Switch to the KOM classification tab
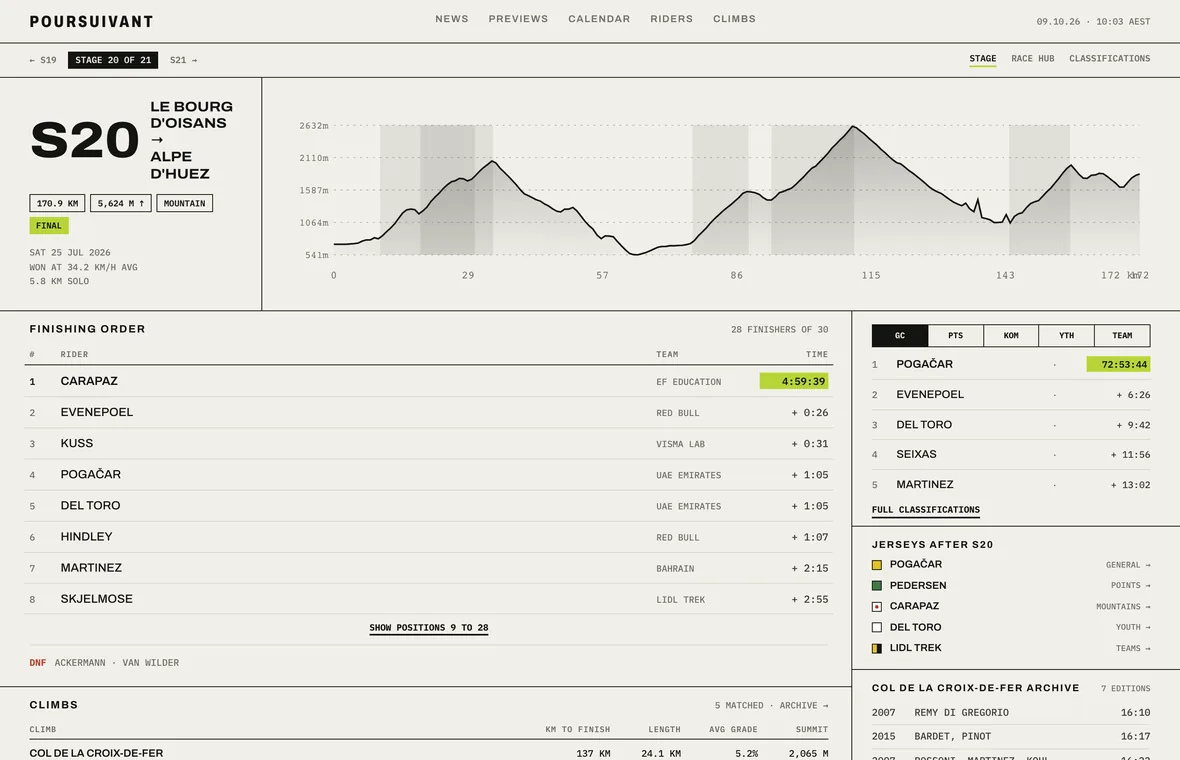The height and width of the screenshot is (760, 1180). 1011,336
